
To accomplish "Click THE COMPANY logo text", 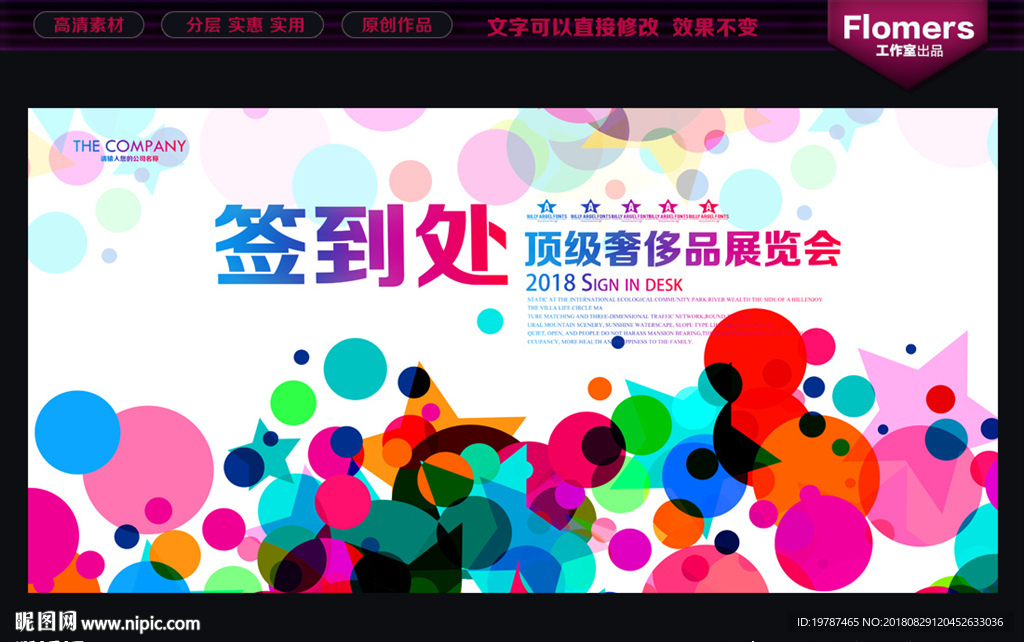I will [129, 146].
